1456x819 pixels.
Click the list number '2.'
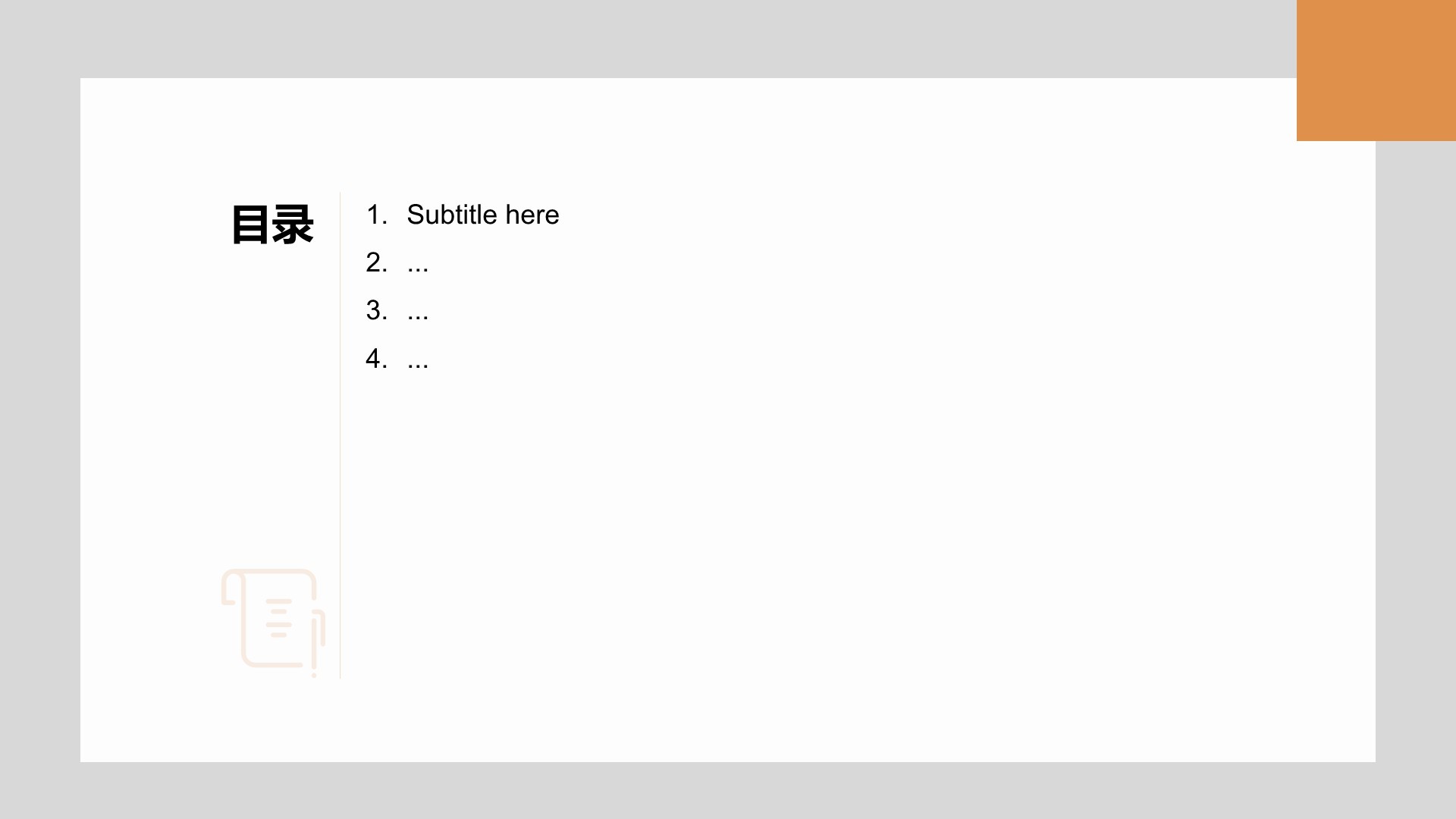[x=377, y=262]
